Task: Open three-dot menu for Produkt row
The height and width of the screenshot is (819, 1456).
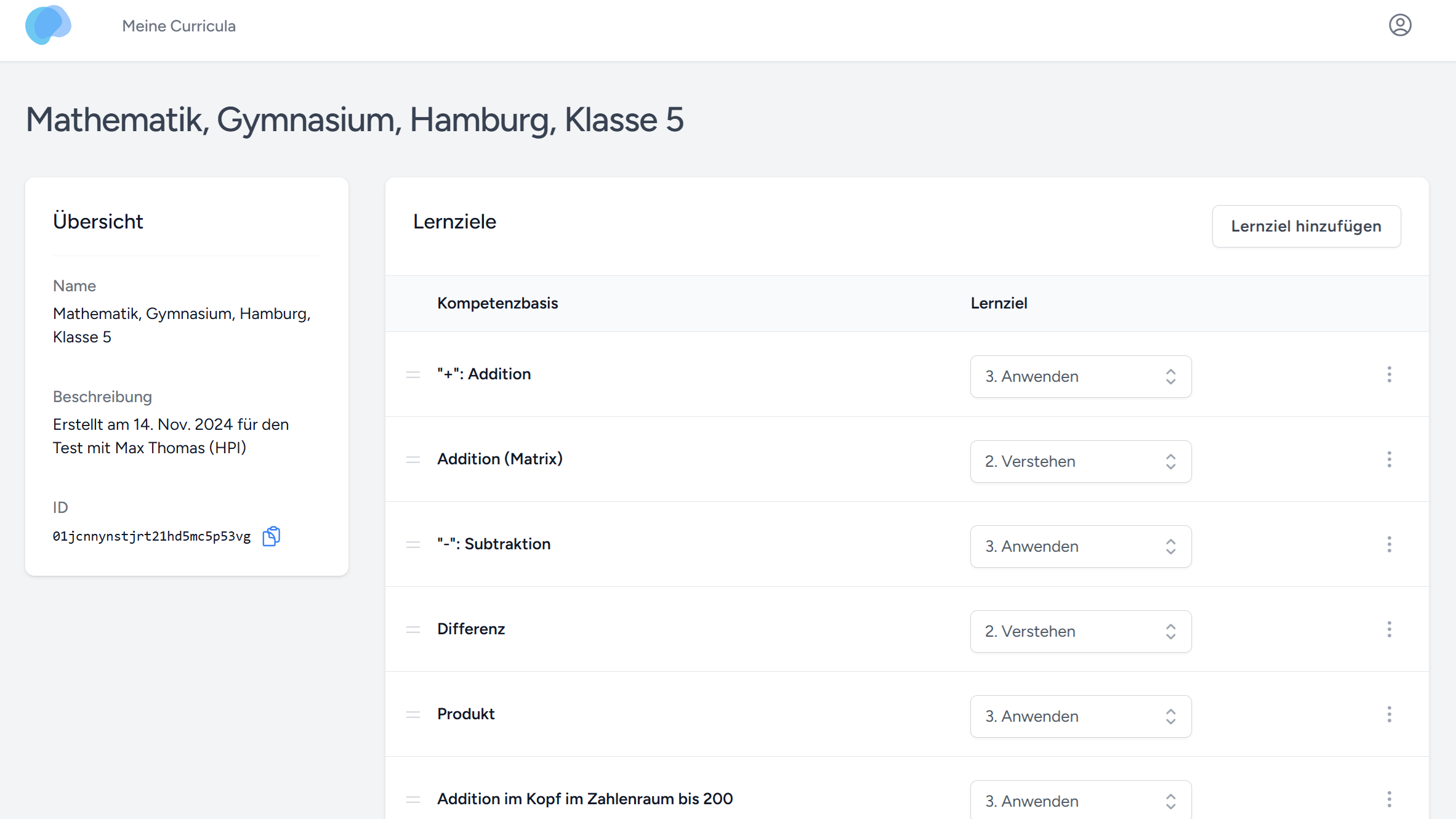Action: [x=1389, y=714]
